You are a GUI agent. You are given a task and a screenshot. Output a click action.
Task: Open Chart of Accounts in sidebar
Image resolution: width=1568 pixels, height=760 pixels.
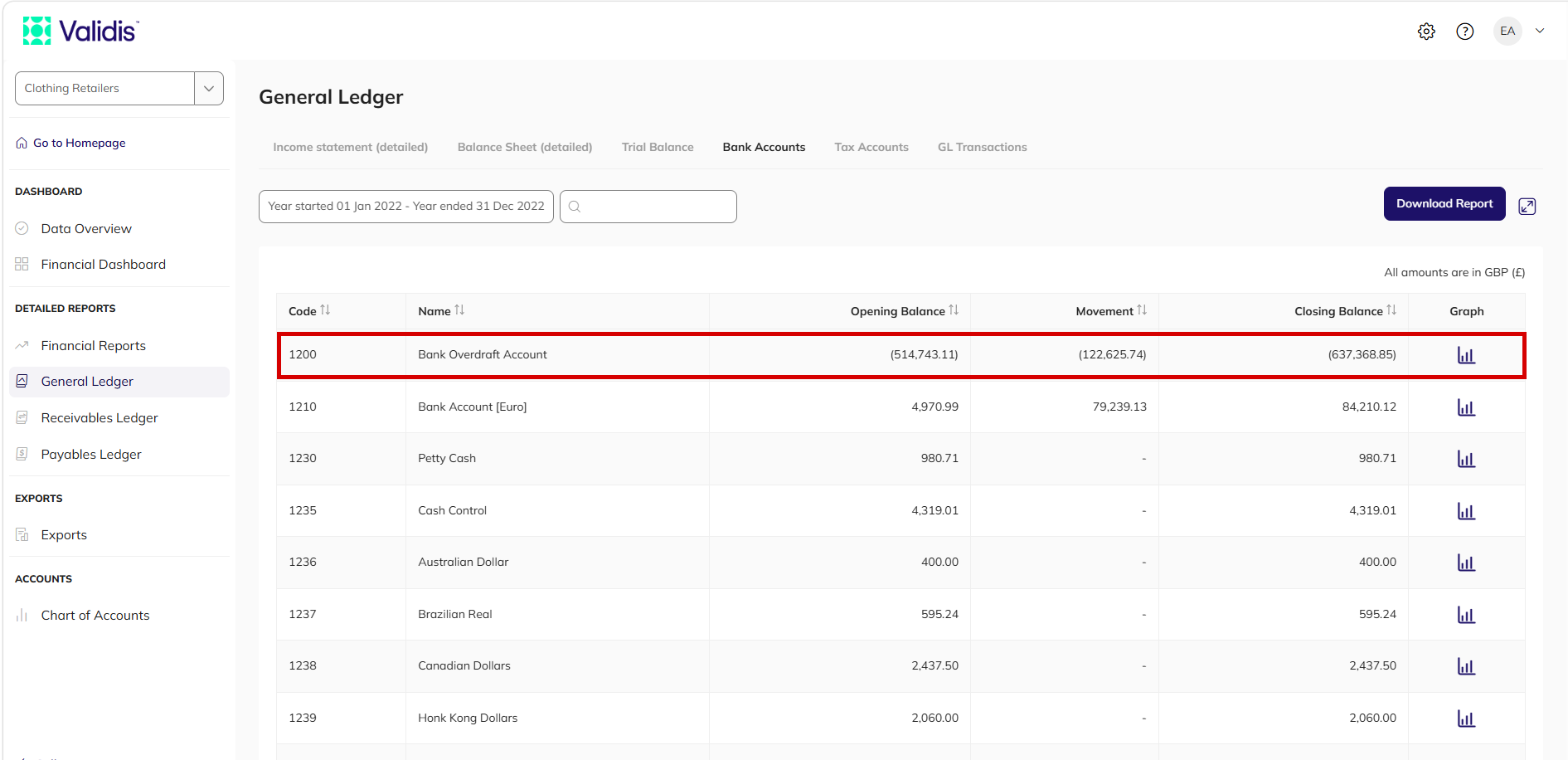pyautogui.click(x=95, y=615)
